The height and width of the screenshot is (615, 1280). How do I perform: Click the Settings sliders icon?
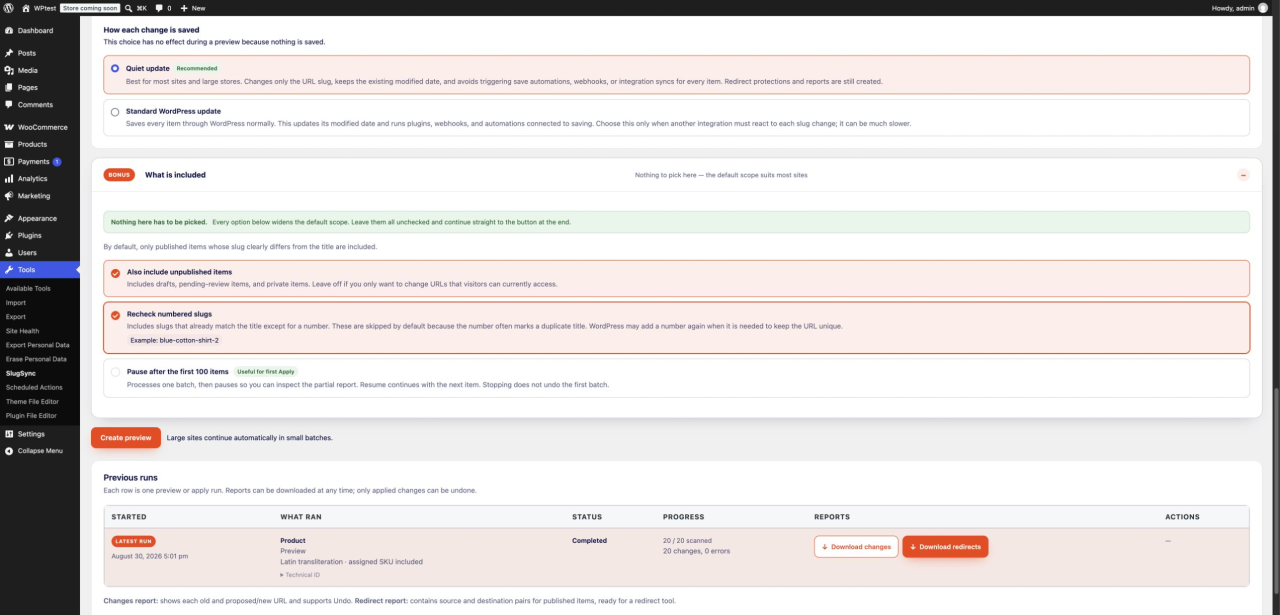tap(9, 434)
